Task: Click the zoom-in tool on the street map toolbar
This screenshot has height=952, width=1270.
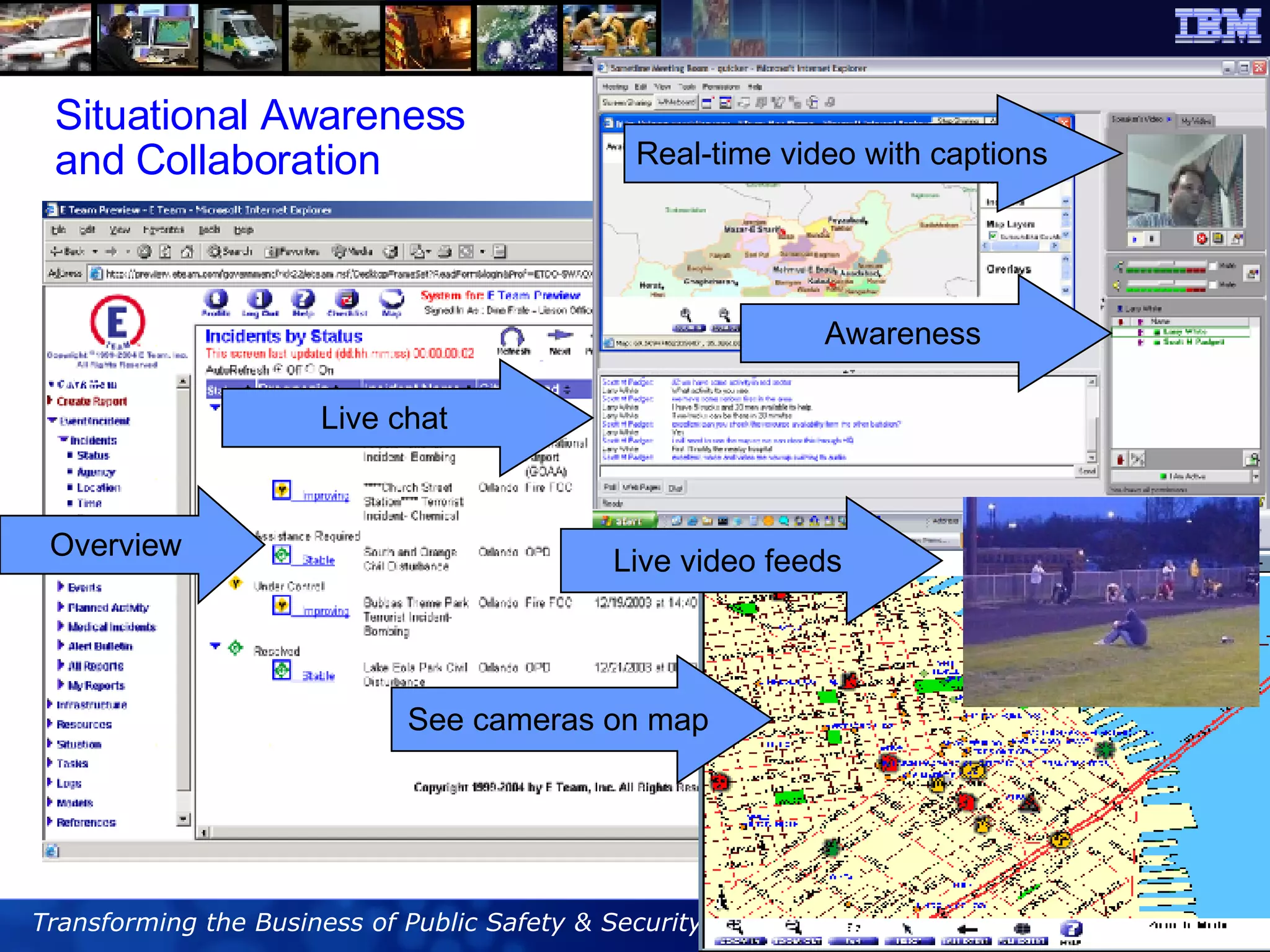Action: click(739, 932)
